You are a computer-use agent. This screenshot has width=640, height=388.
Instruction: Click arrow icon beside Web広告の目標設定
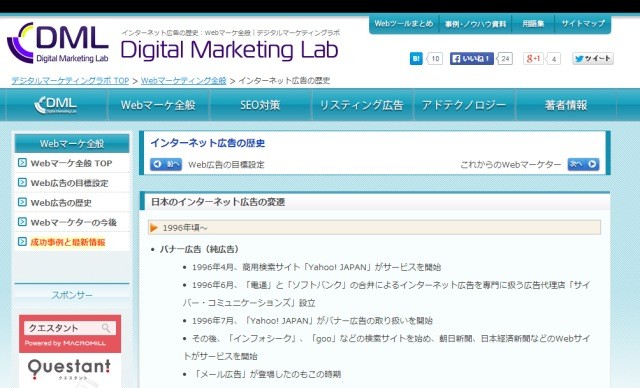click(22, 182)
